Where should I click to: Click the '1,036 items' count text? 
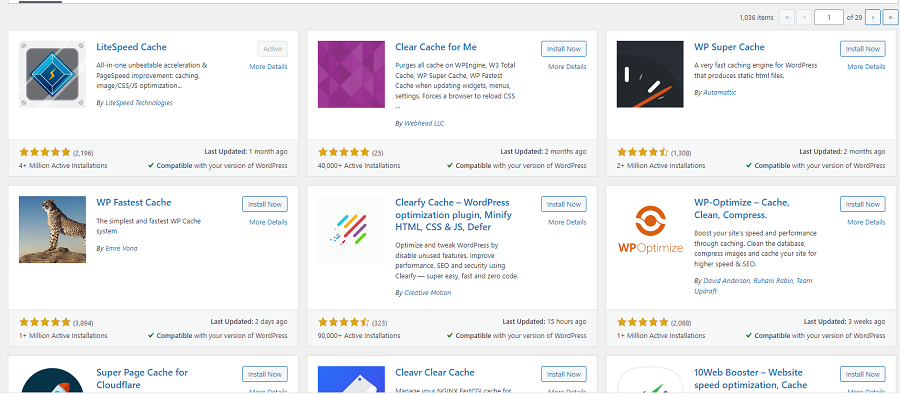[x=757, y=18]
